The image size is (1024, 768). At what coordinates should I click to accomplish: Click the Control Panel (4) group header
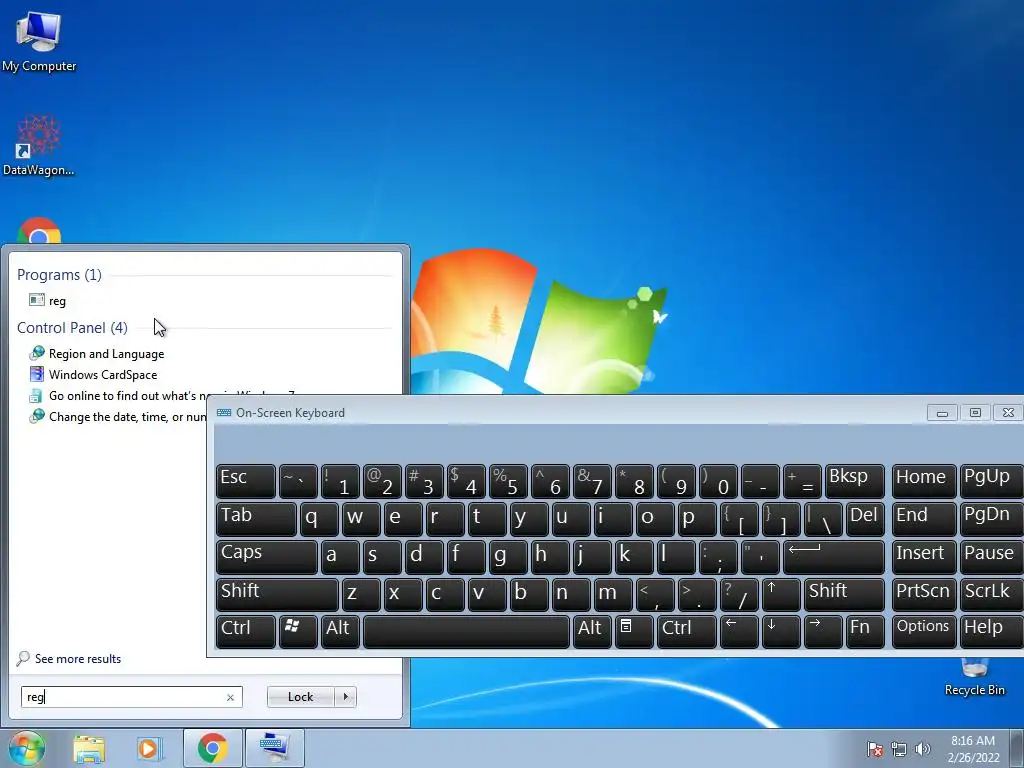[72, 328]
